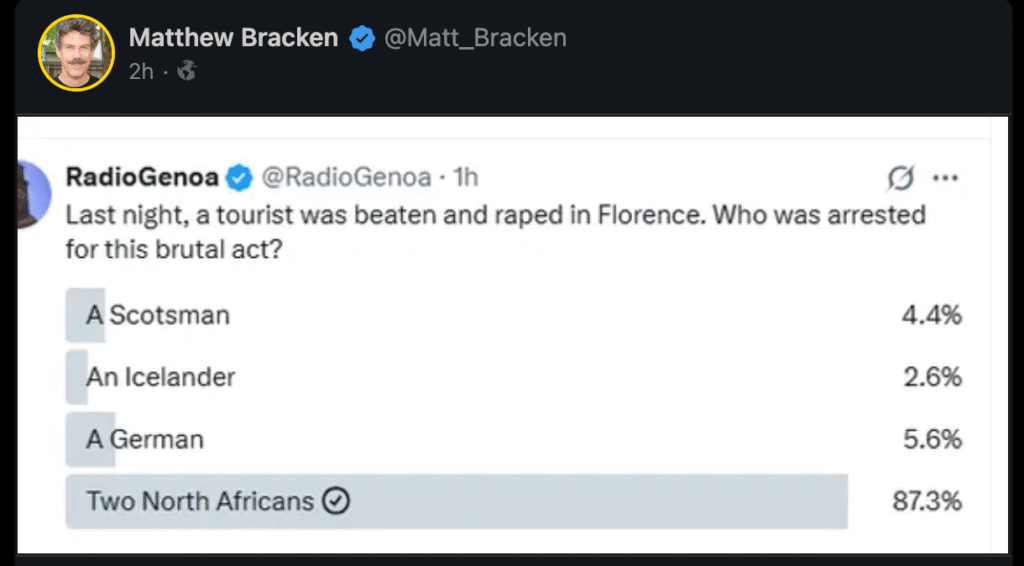Click the 4.4% result percentage
The height and width of the screenshot is (566, 1024).
[x=931, y=315]
